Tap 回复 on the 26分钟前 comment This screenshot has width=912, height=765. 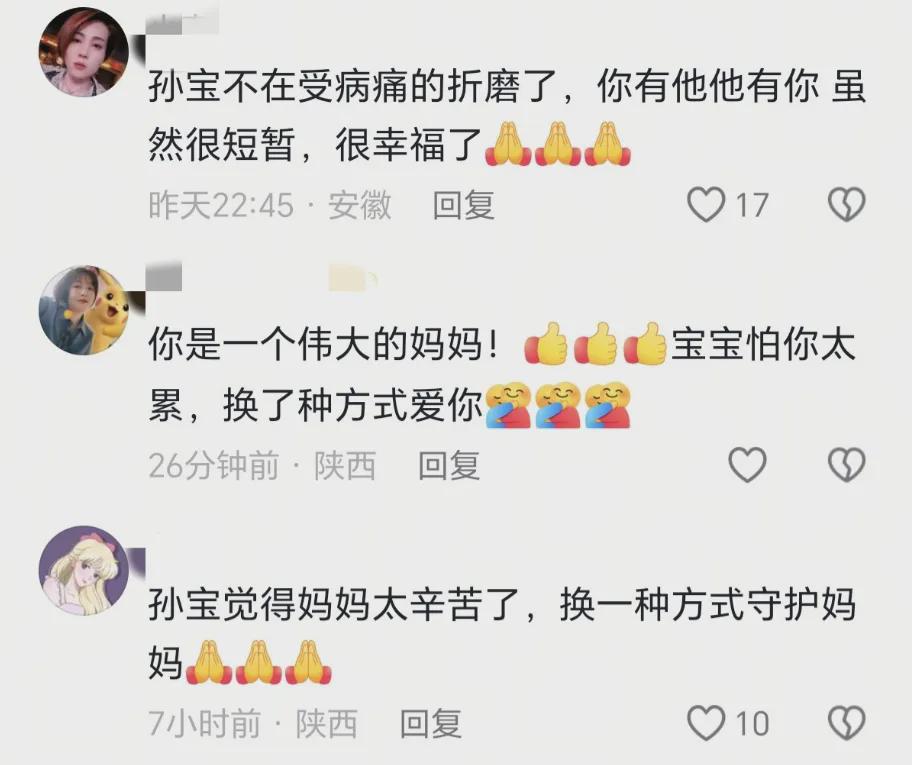[449, 465]
